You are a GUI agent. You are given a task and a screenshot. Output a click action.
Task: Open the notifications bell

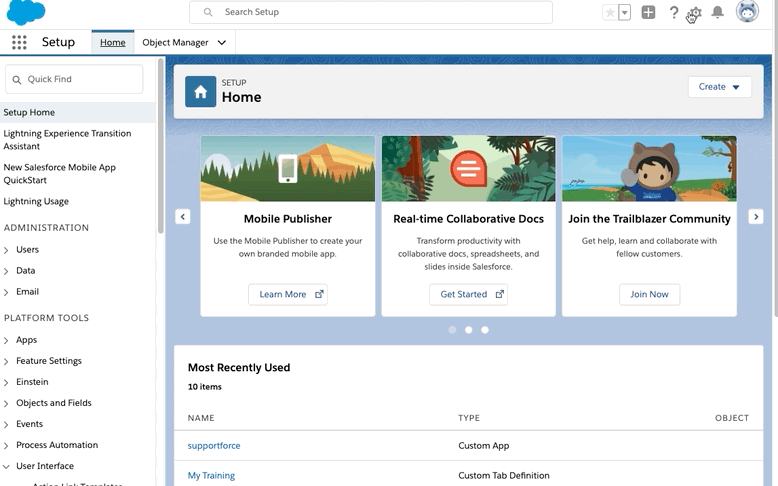pos(717,12)
